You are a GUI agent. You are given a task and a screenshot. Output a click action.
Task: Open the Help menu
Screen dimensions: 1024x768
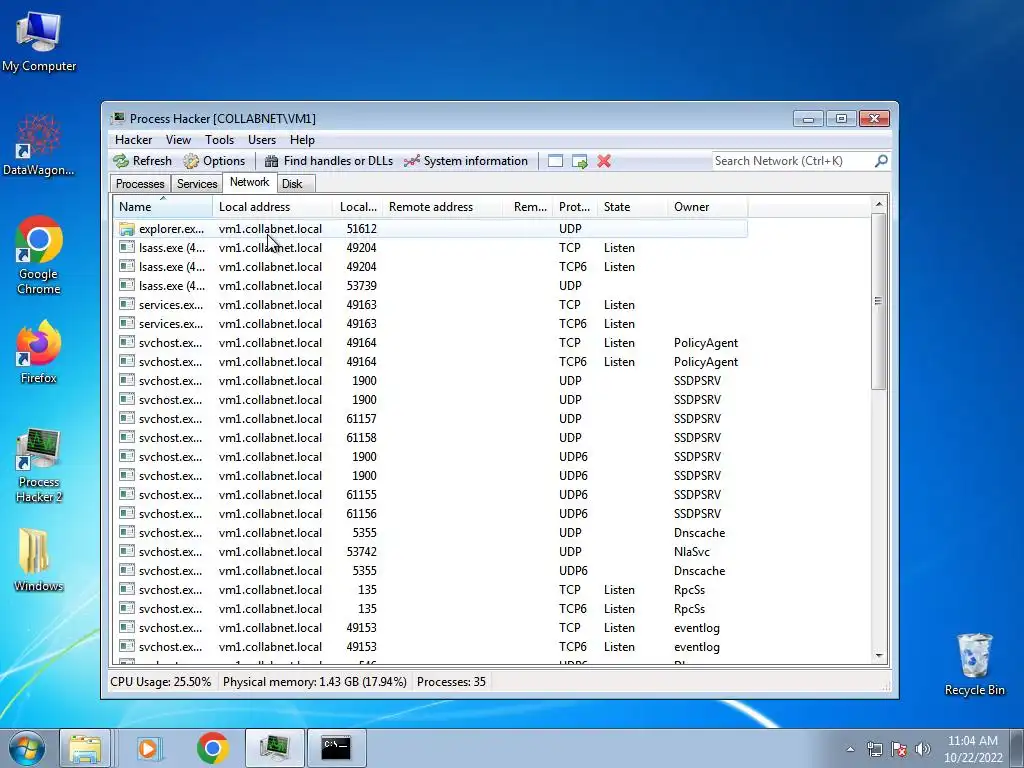[302, 140]
